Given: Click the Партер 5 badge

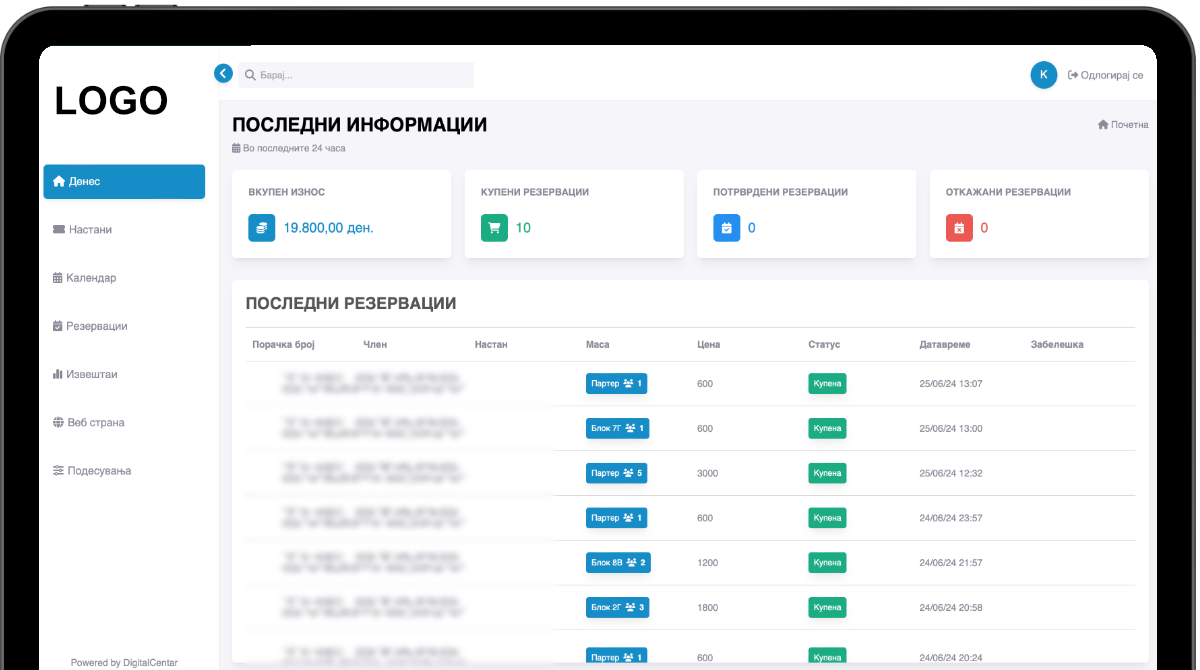Looking at the screenshot, I should click(x=616, y=473).
